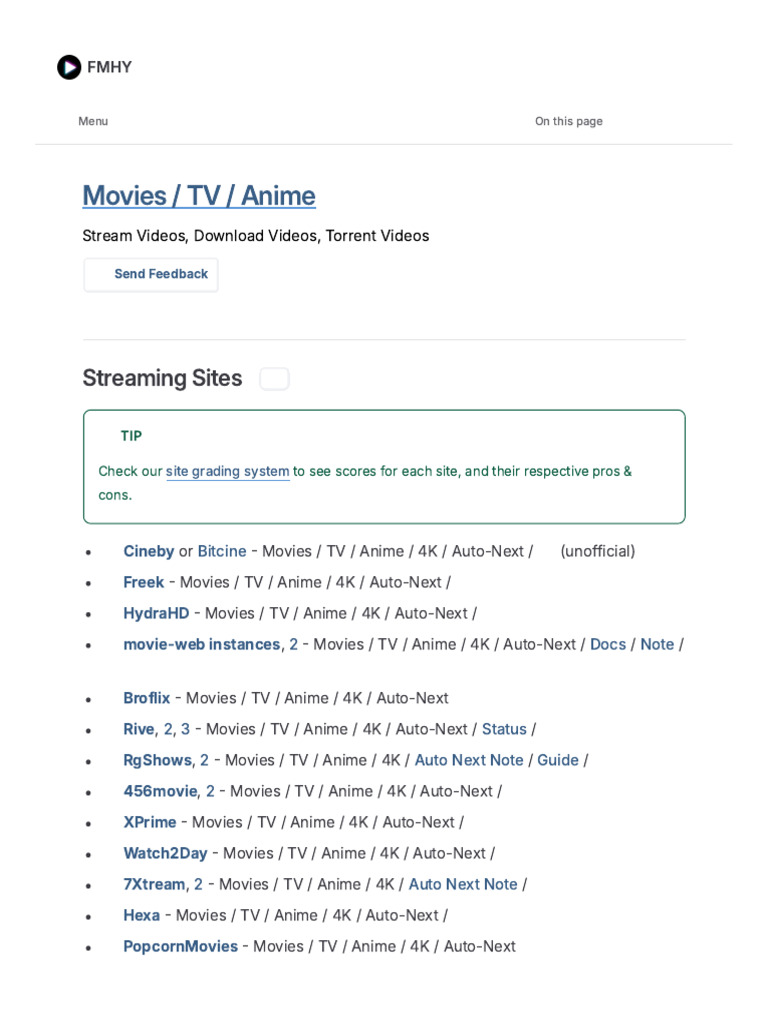Visit the Watch2Day link

pos(165,853)
